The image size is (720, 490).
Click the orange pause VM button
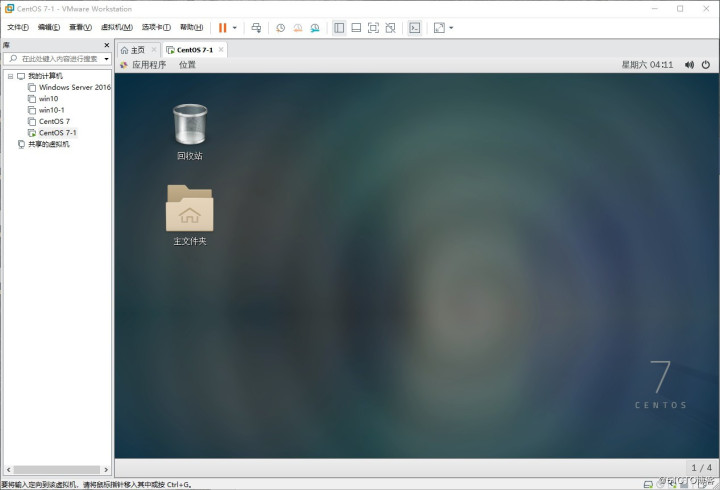click(223, 28)
